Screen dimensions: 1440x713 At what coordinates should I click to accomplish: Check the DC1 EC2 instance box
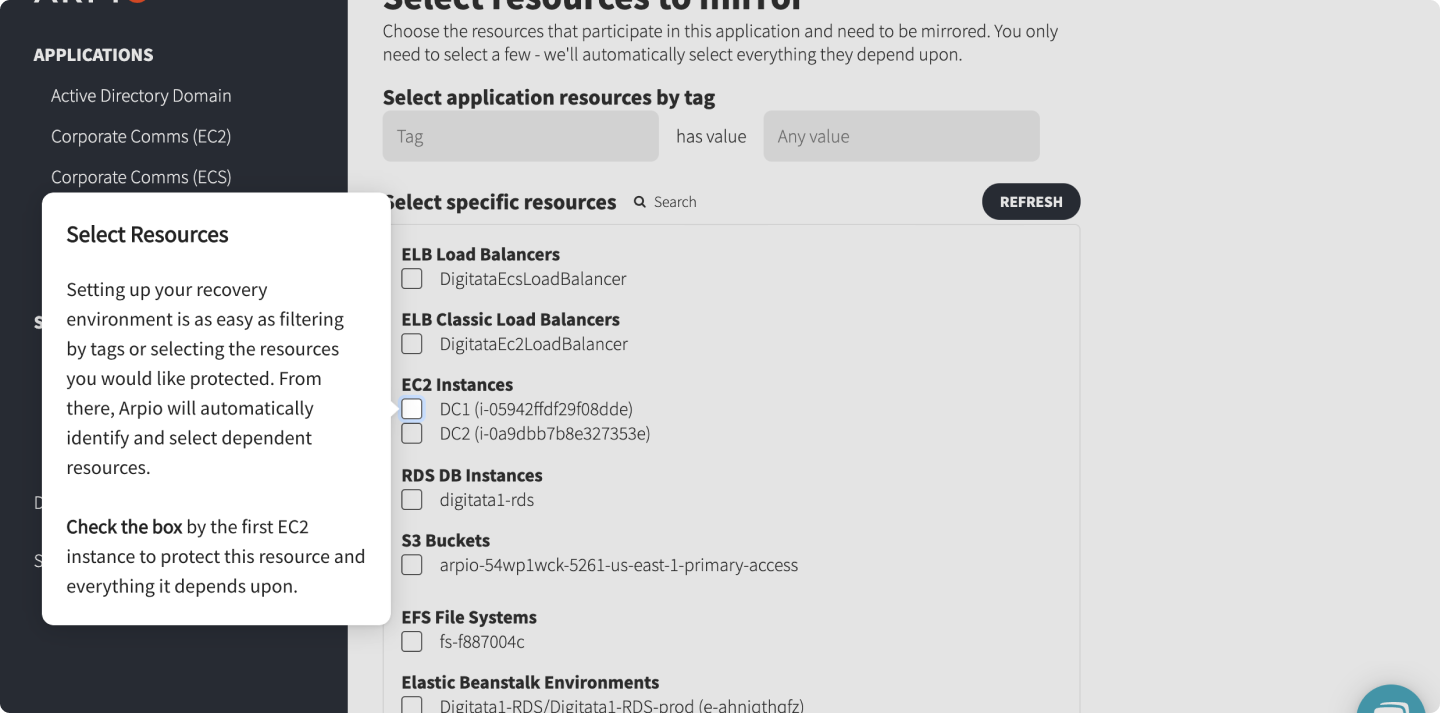pos(412,409)
